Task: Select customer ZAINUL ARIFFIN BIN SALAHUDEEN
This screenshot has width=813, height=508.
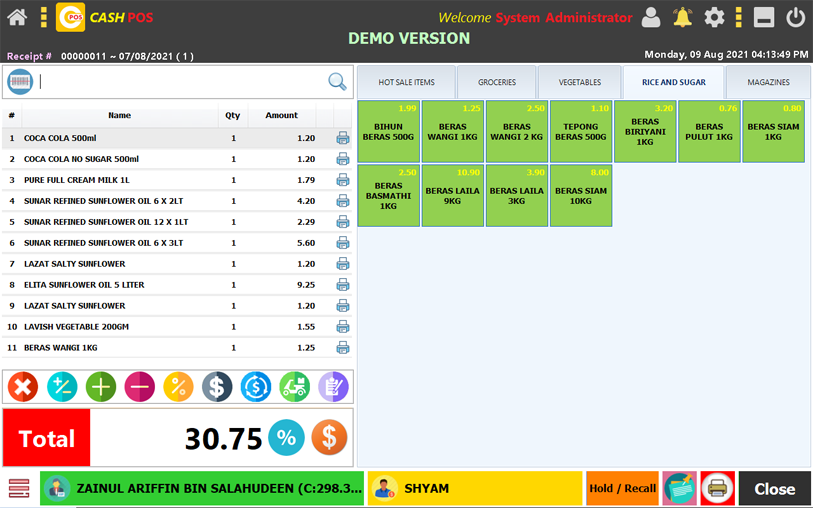Action: tap(202, 488)
